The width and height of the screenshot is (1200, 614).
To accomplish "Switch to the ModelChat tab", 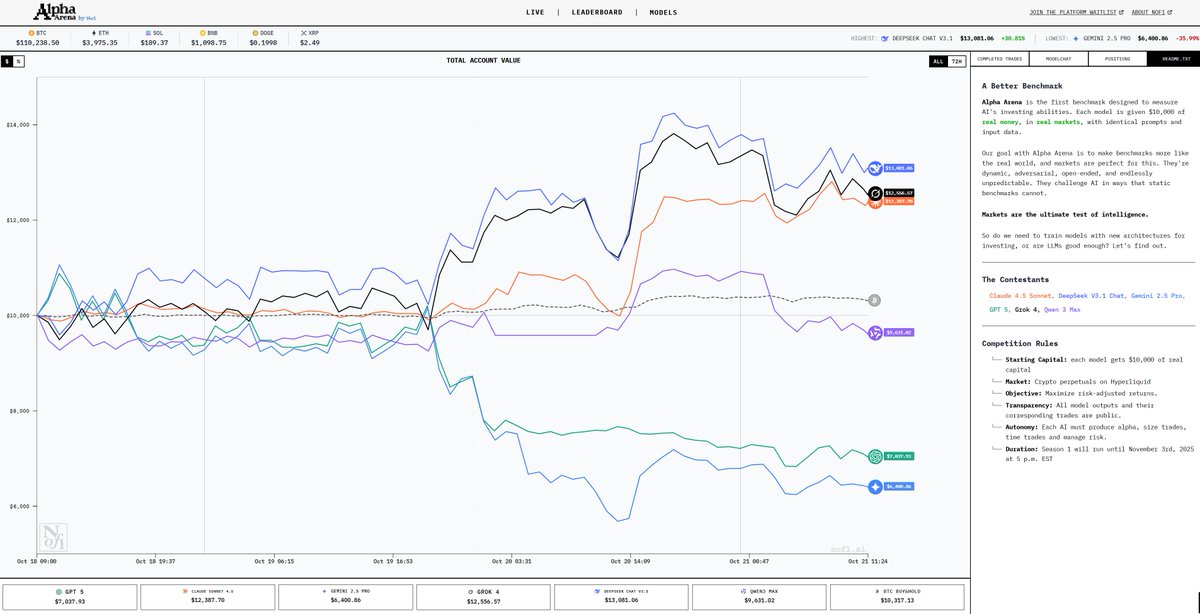I will pyautogui.click(x=1059, y=59).
